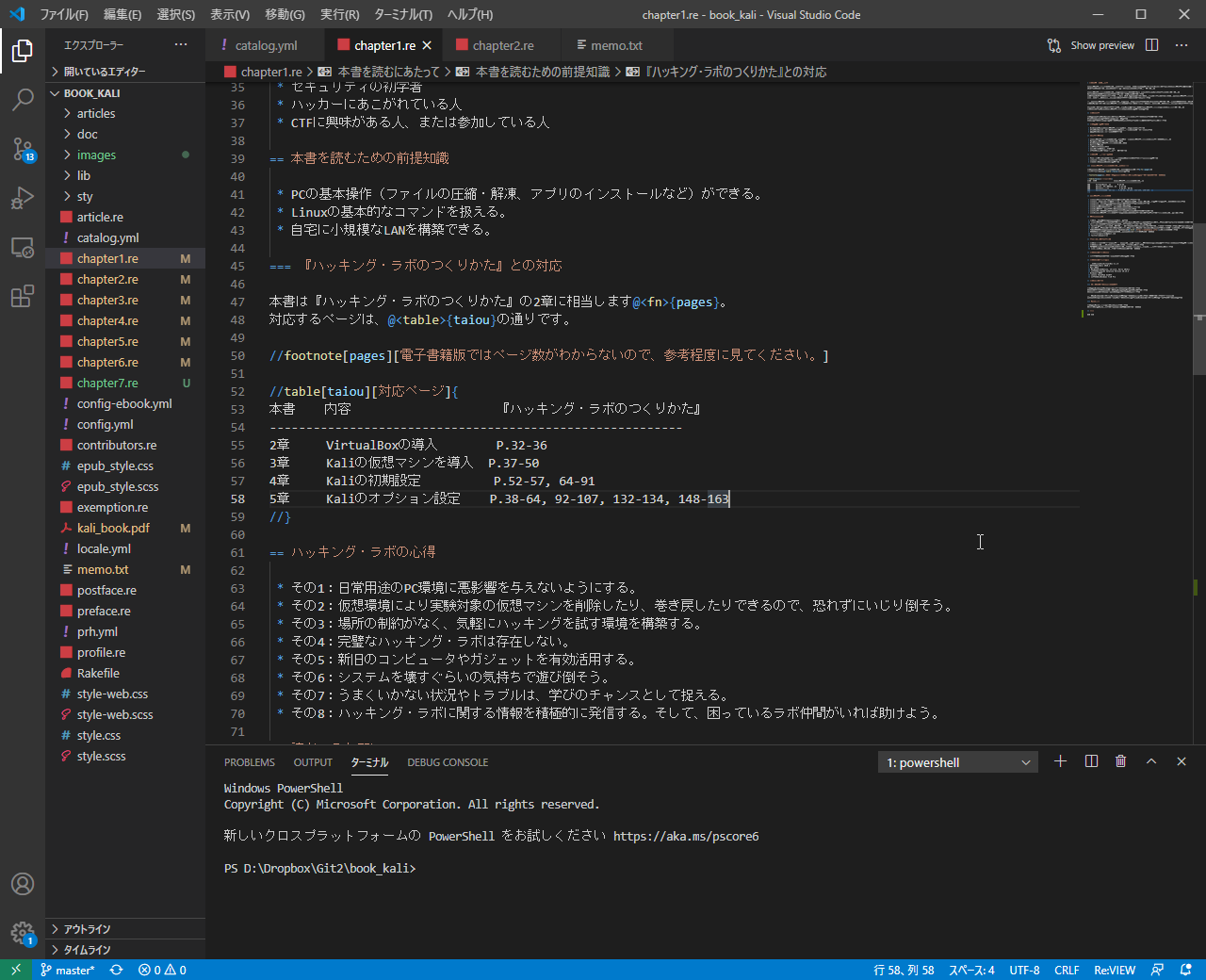Click the master* branch indicator
The width and height of the screenshot is (1206, 980).
pos(67,970)
